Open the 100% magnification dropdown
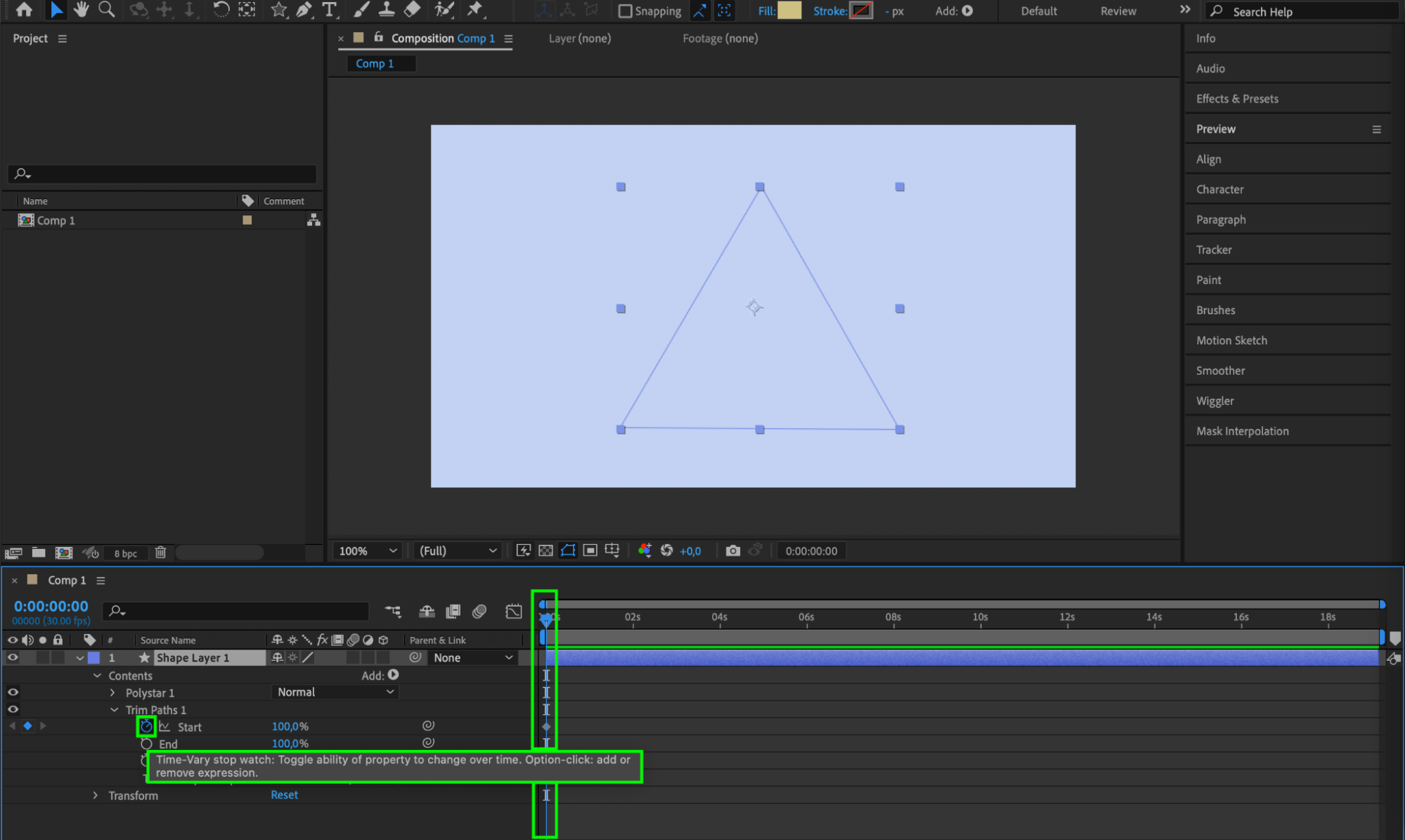1405x840 pixels. click(368, 550)
